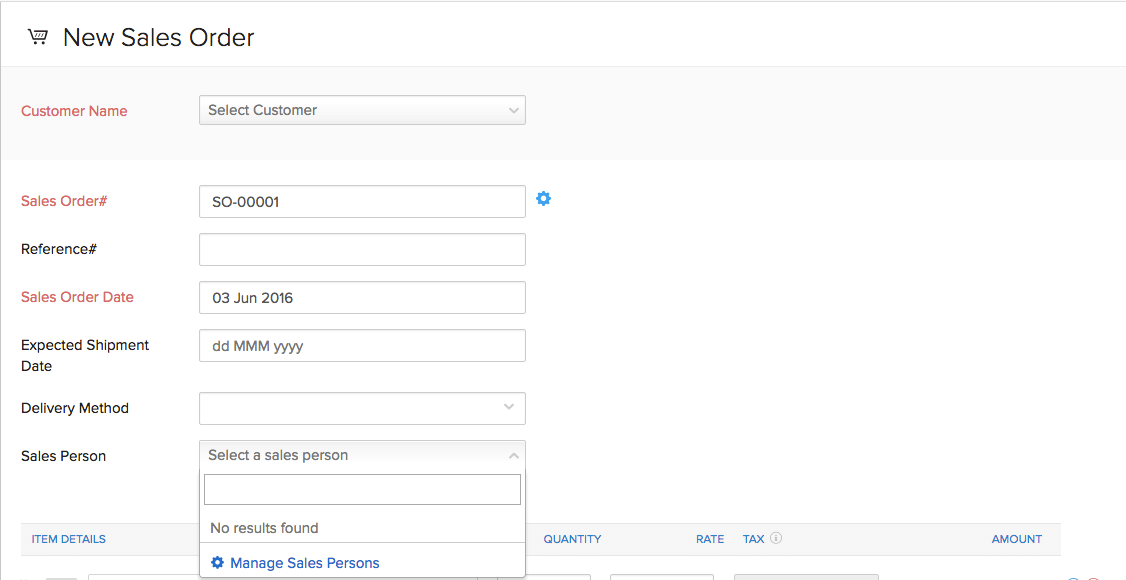This screenshot has height=580, width=1126.
Task: Click the AMOUNT column header
Action: (x=1016, y=538)
